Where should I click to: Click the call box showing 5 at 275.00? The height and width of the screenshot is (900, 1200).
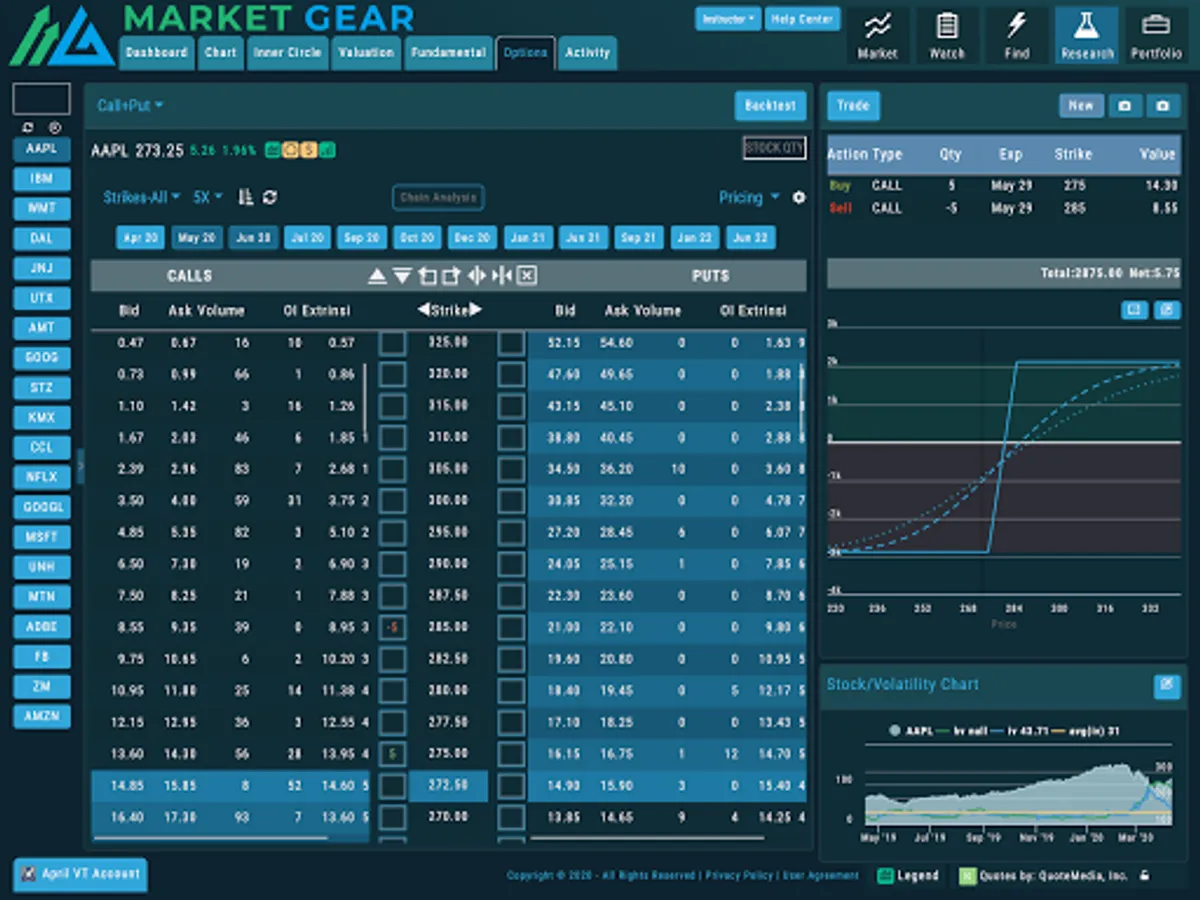(393, 754)
